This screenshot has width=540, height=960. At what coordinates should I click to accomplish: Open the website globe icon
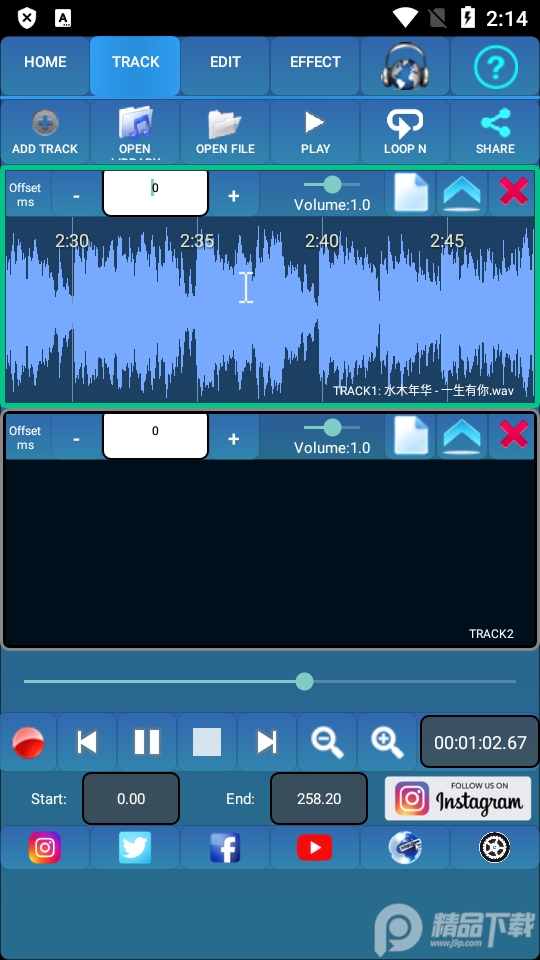[x=405, y=847]
